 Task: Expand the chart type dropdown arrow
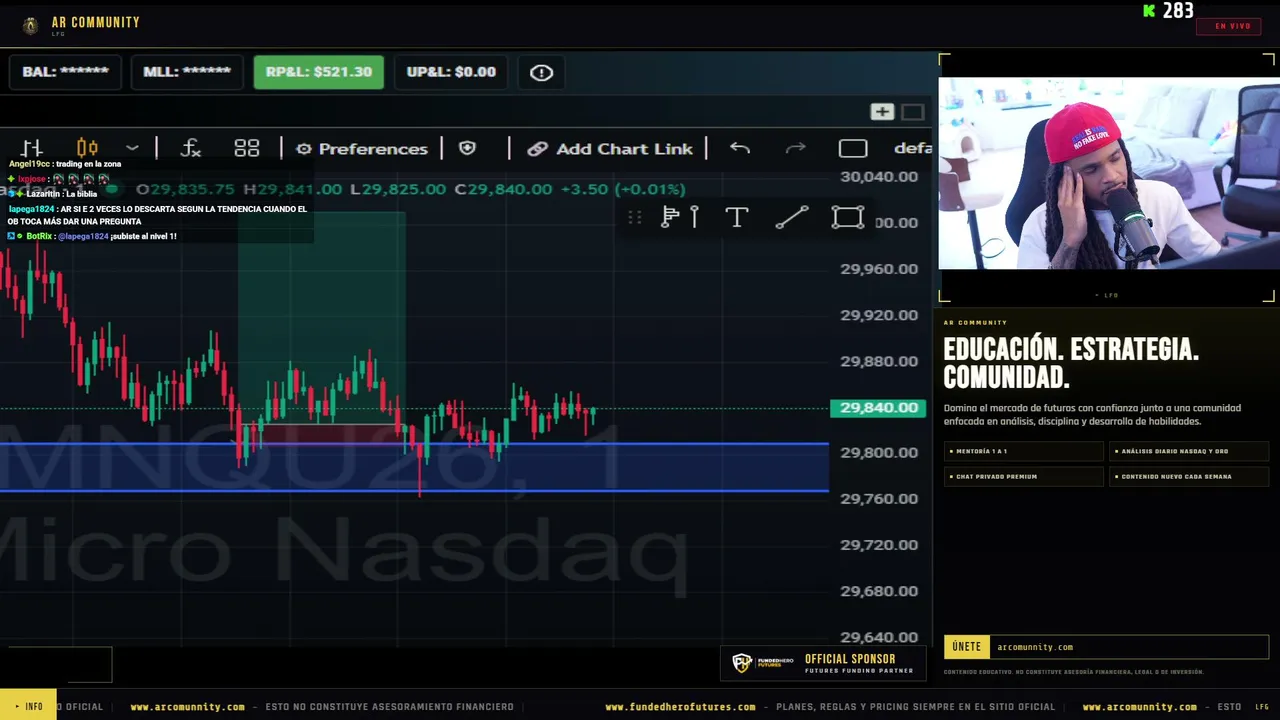132,148
